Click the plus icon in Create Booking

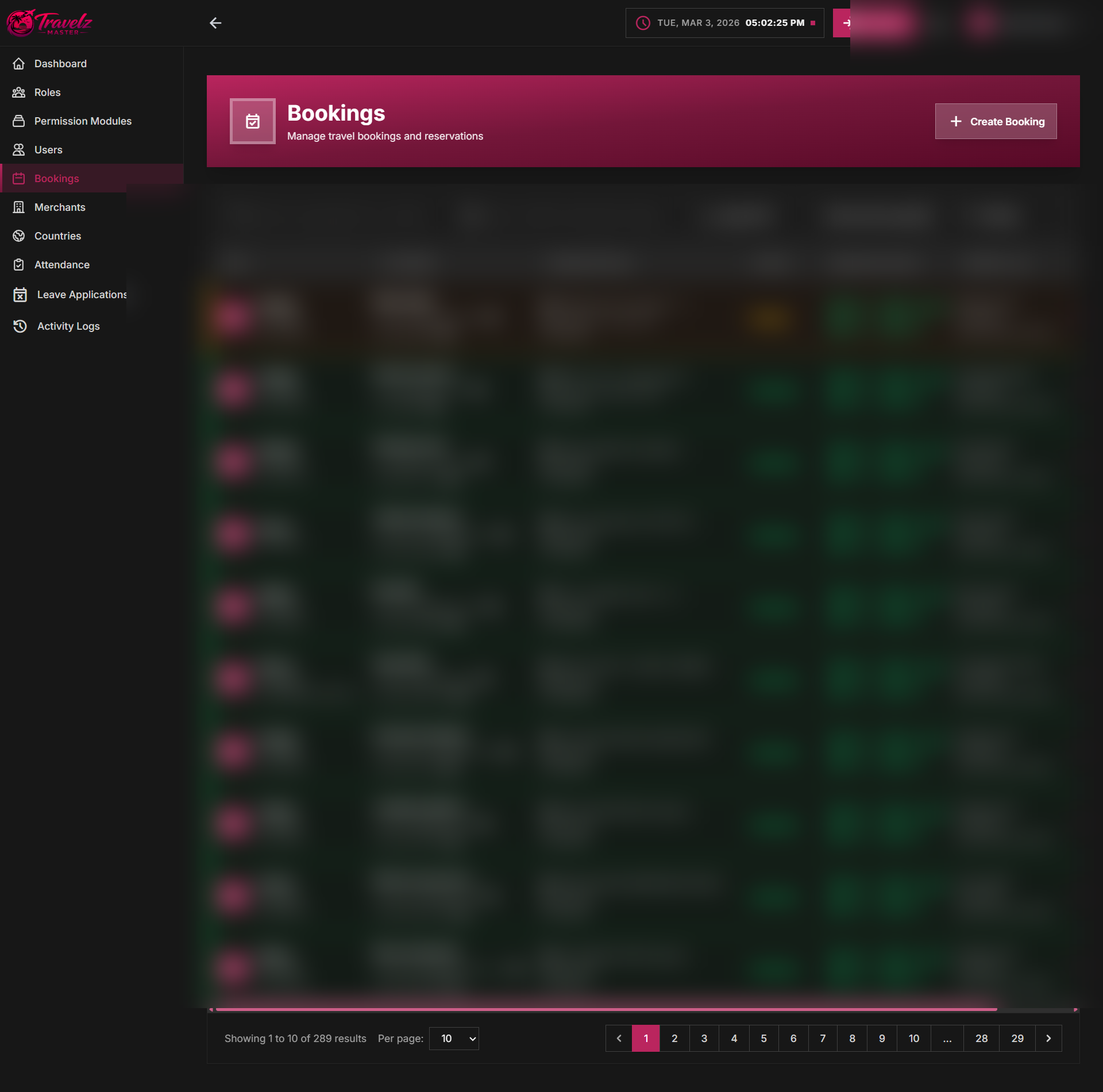[956, 121]
